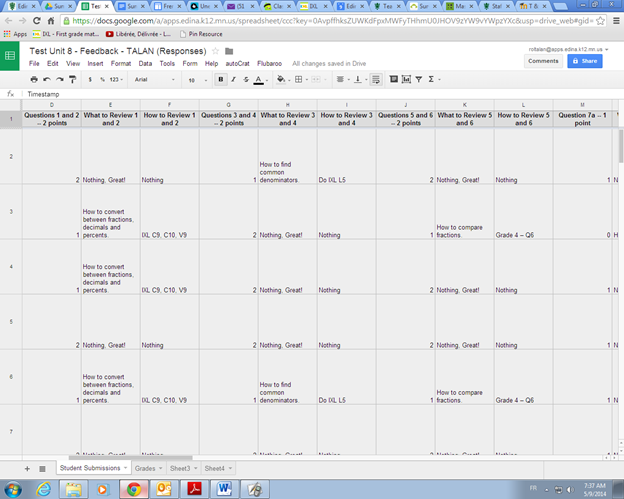Open the 123 more formats dropdown
The width and height of the screenshot is (624, 499).
click(116, 80)
